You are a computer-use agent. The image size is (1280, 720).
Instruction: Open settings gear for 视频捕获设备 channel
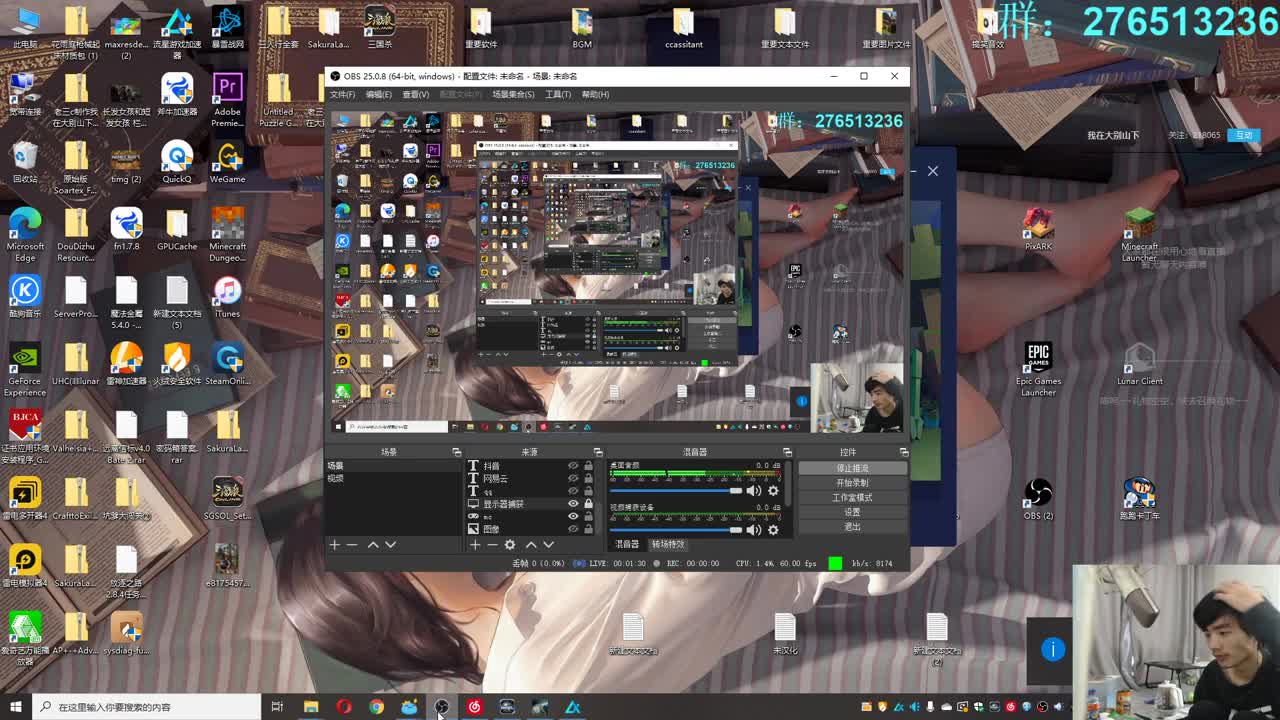(773, 530)
